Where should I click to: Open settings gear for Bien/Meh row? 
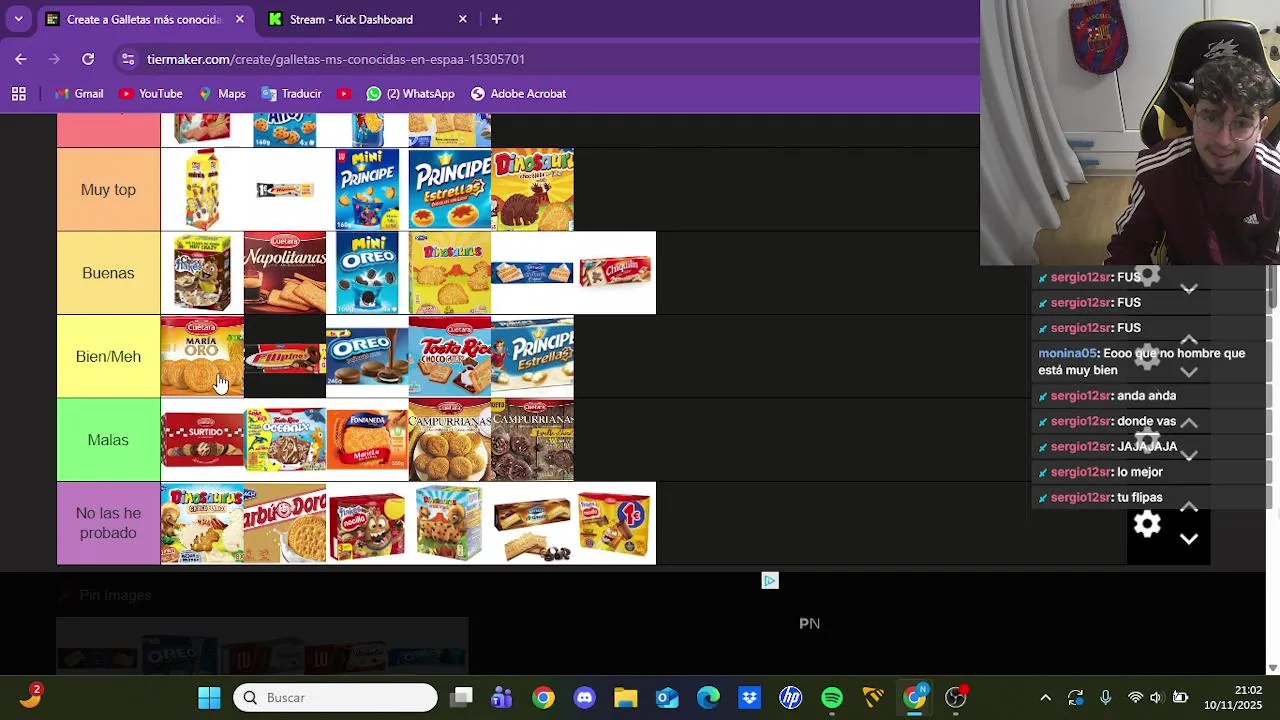[1147, 356]
